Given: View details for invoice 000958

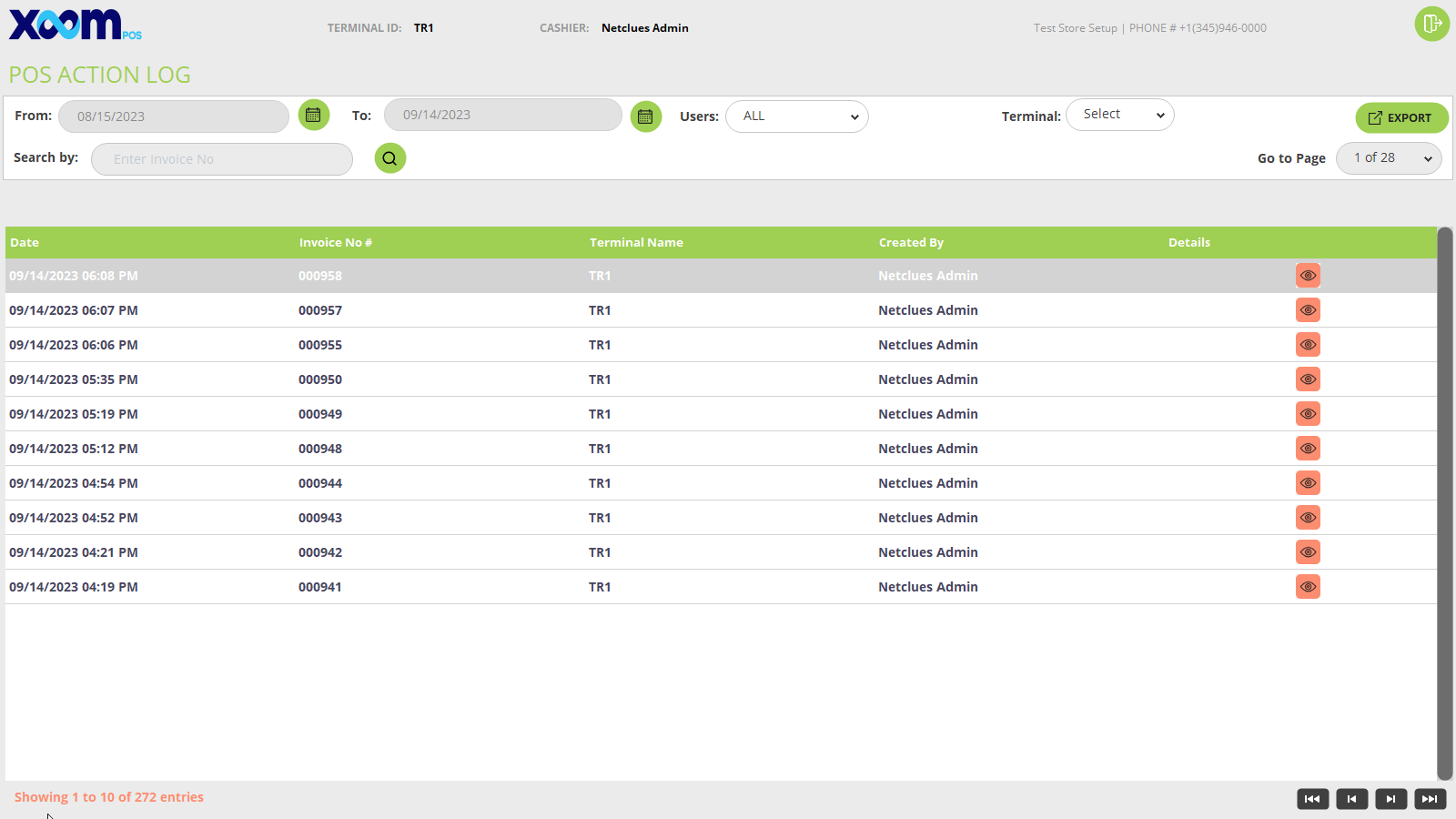Looking at the screenshot, I should coord(1308,276).
